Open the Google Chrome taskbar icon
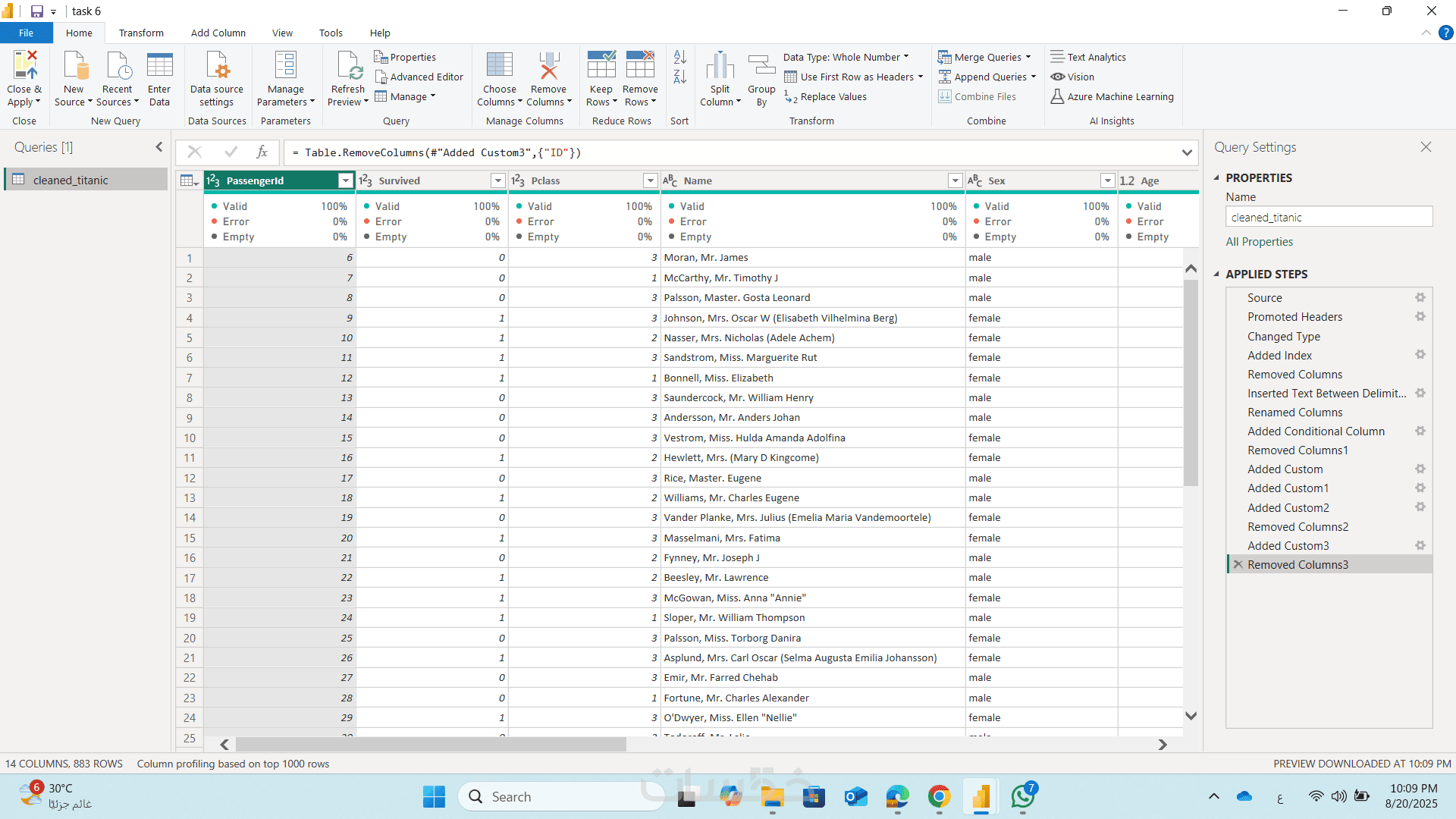1456x819 pixels. click(939, 797)
